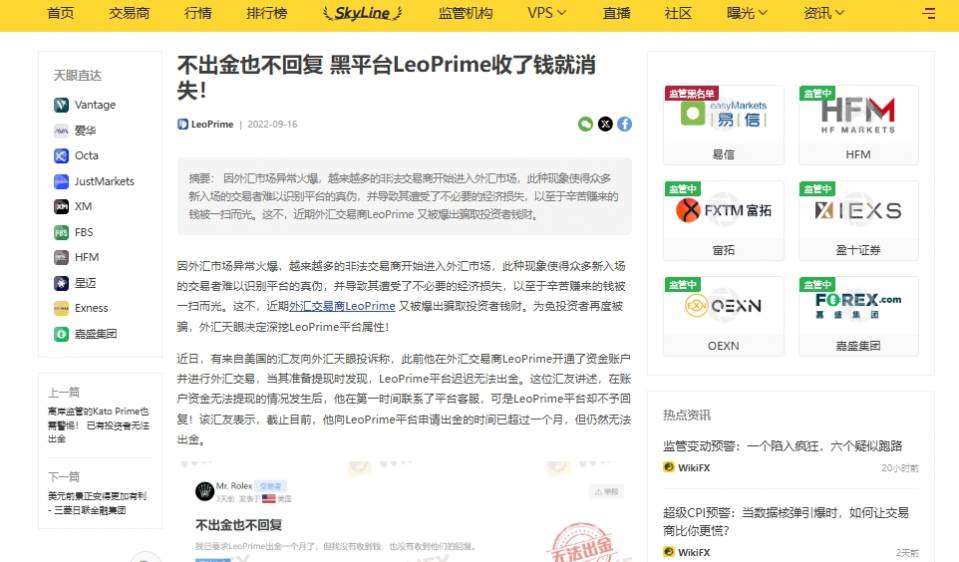This screenshot has width=959, height=562.
Task: Click the article date 2022-09-16
Action: point(272,124)
